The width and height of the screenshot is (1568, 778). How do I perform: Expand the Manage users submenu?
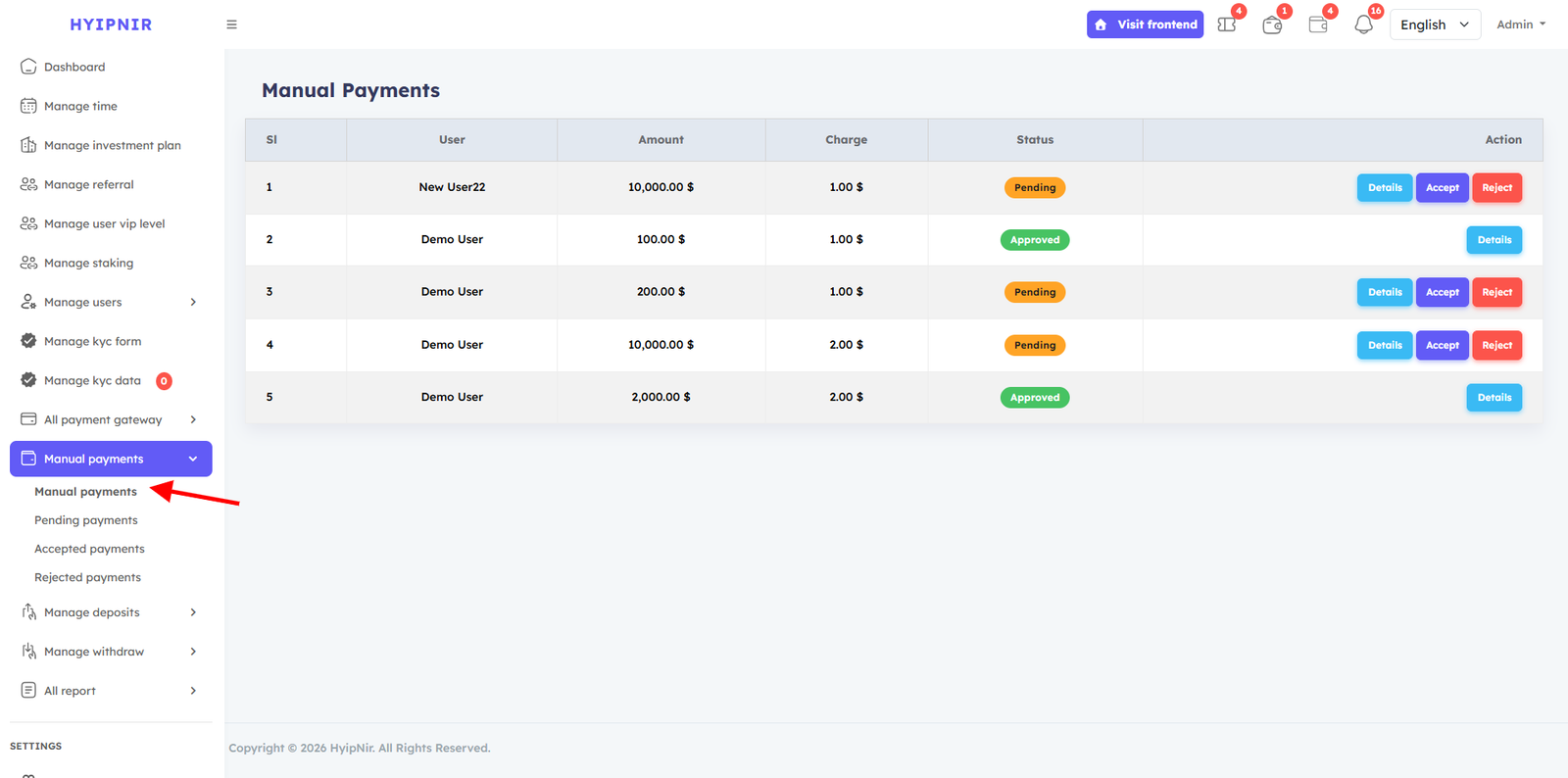193,302
